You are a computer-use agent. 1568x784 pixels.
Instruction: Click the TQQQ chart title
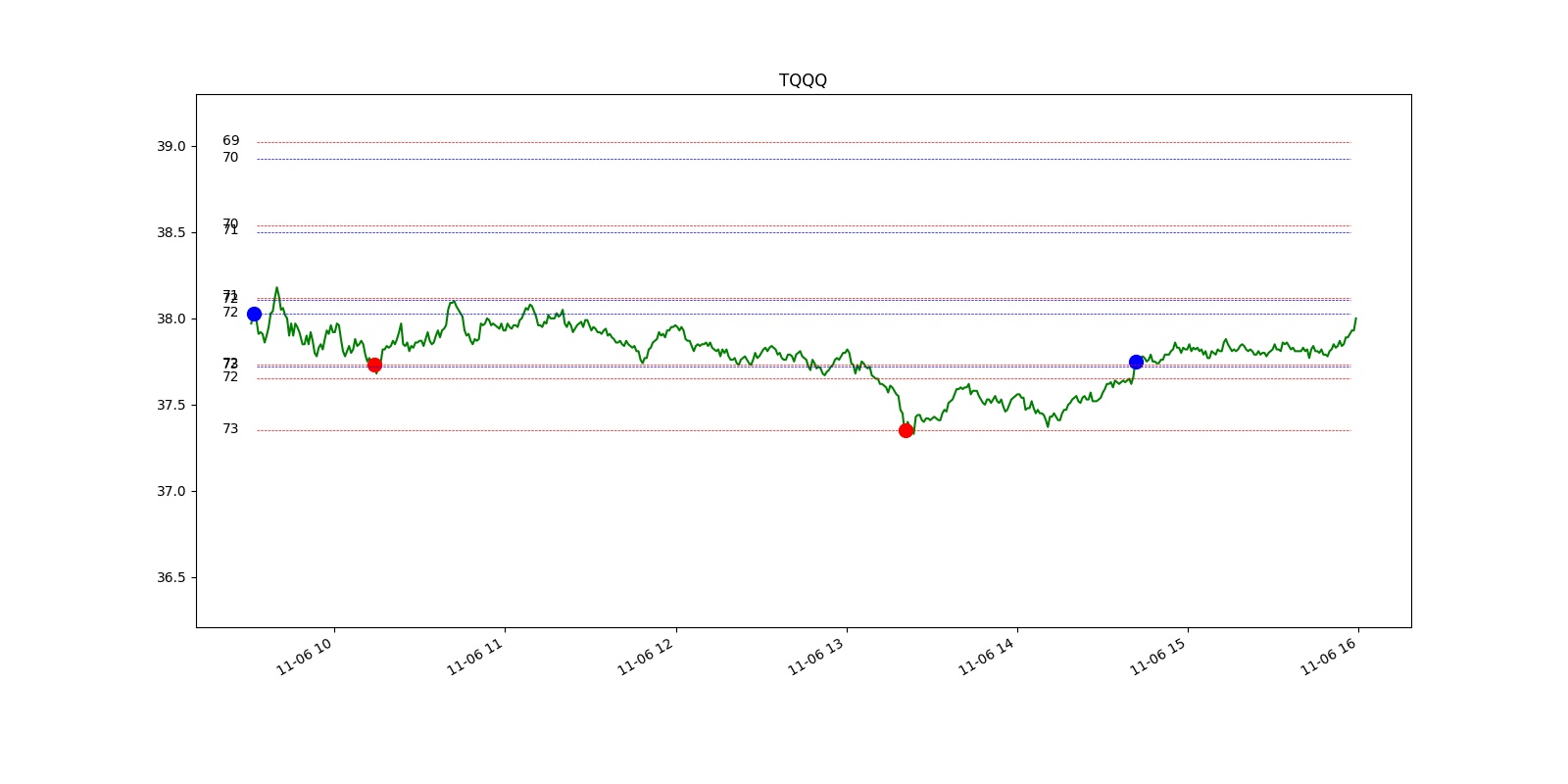point(803,80)
